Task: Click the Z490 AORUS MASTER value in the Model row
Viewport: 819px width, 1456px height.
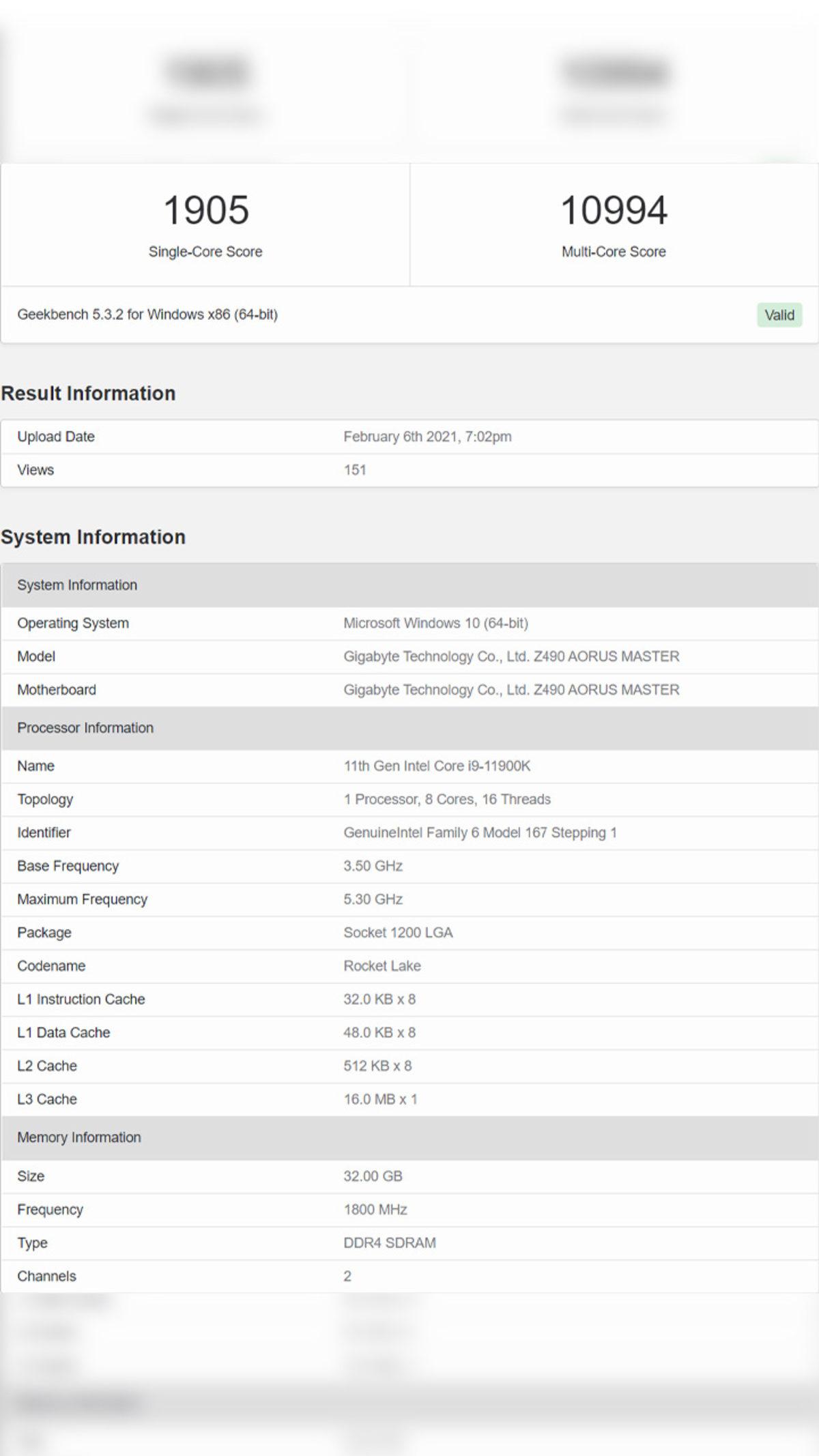Action: point(511,656)
